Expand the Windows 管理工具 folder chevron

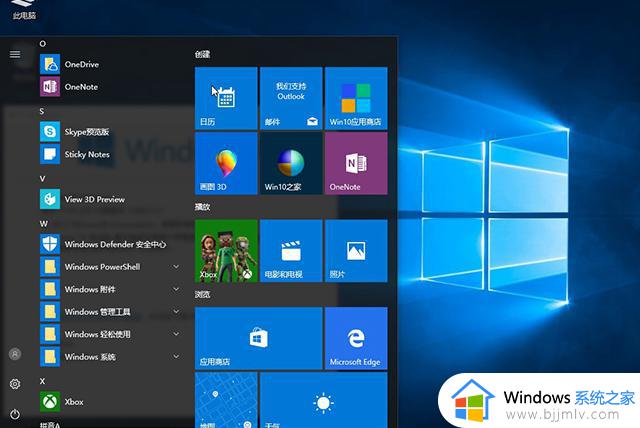(x=176, y=312)
